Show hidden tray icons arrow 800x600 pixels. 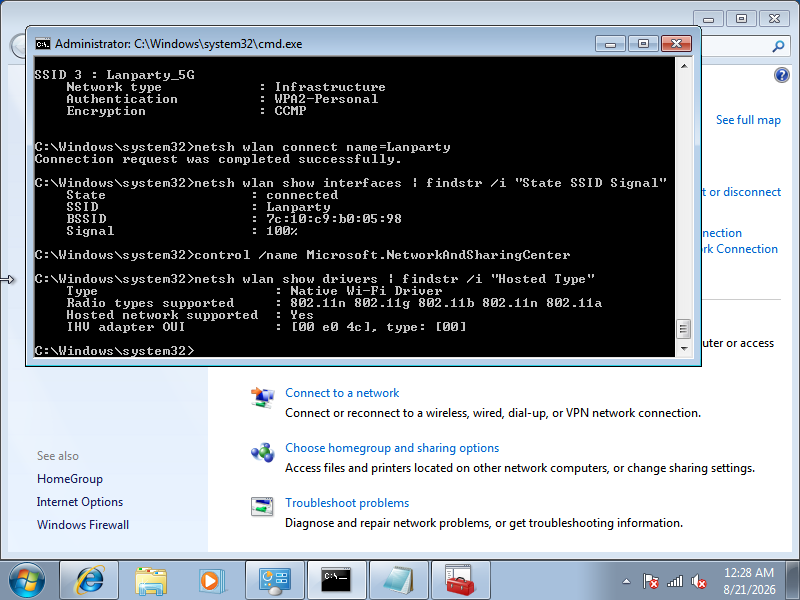coord(627,581)
